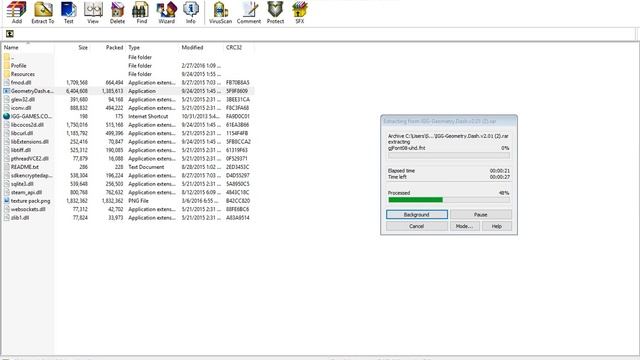
Task: Launch the Wizard tool
Action: coord(167,13)
